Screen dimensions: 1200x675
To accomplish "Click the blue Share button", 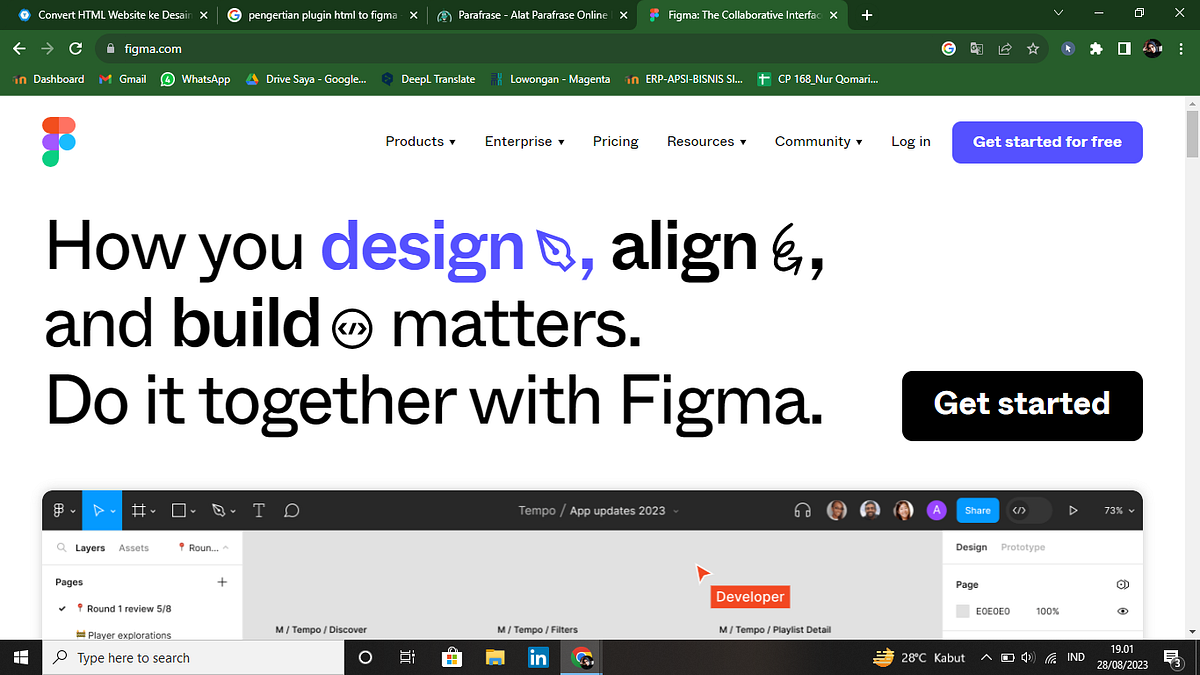I will [977, 510].
